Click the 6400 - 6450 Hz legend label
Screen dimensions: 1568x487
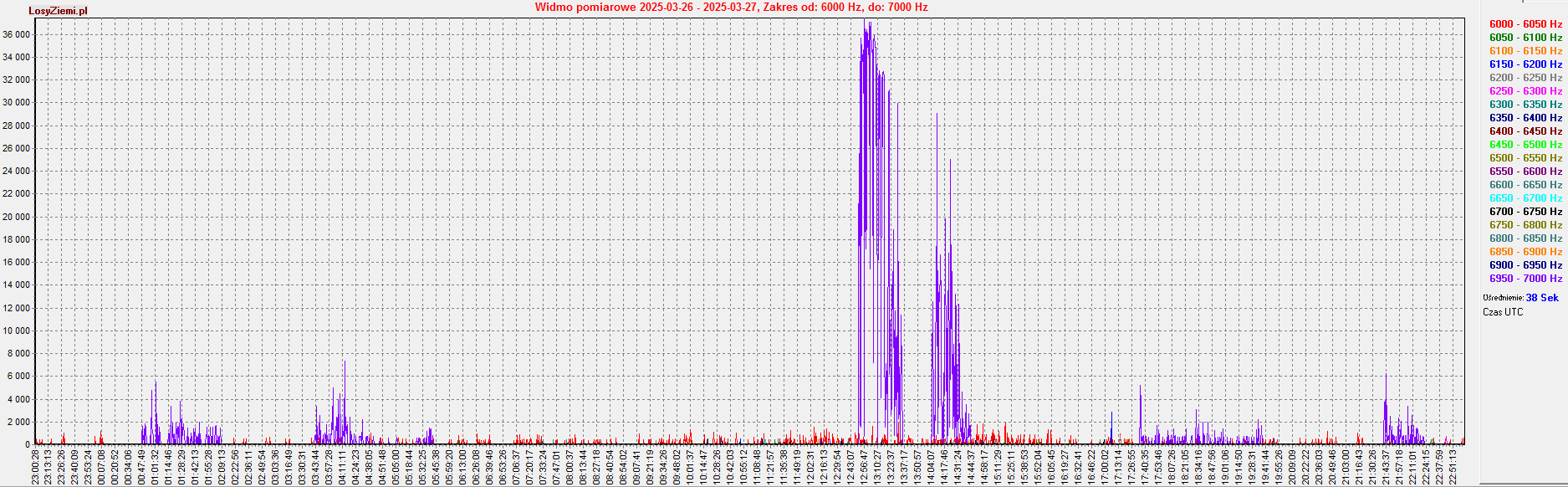1525,131
